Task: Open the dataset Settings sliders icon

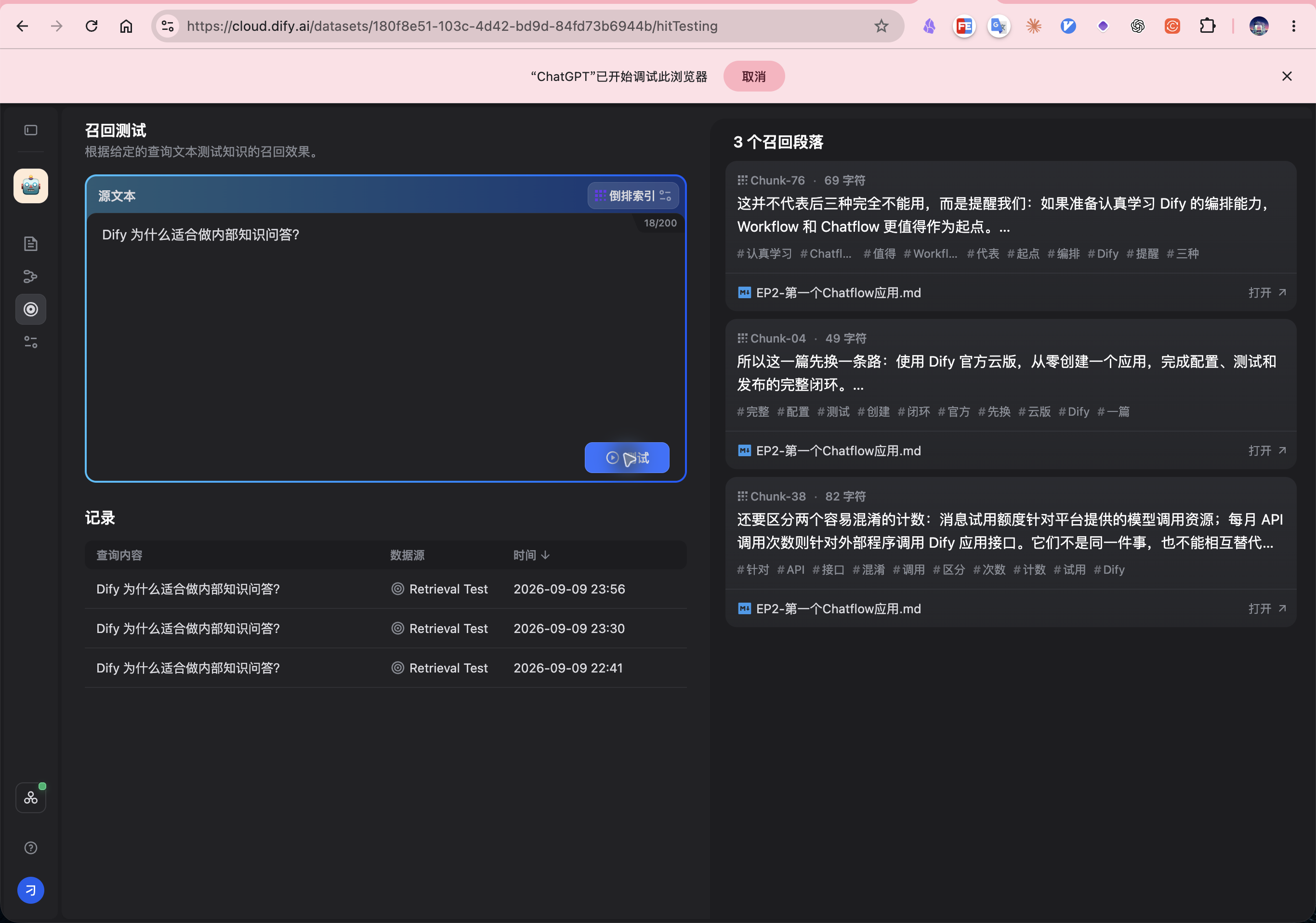Action: [x=31, y=342]
